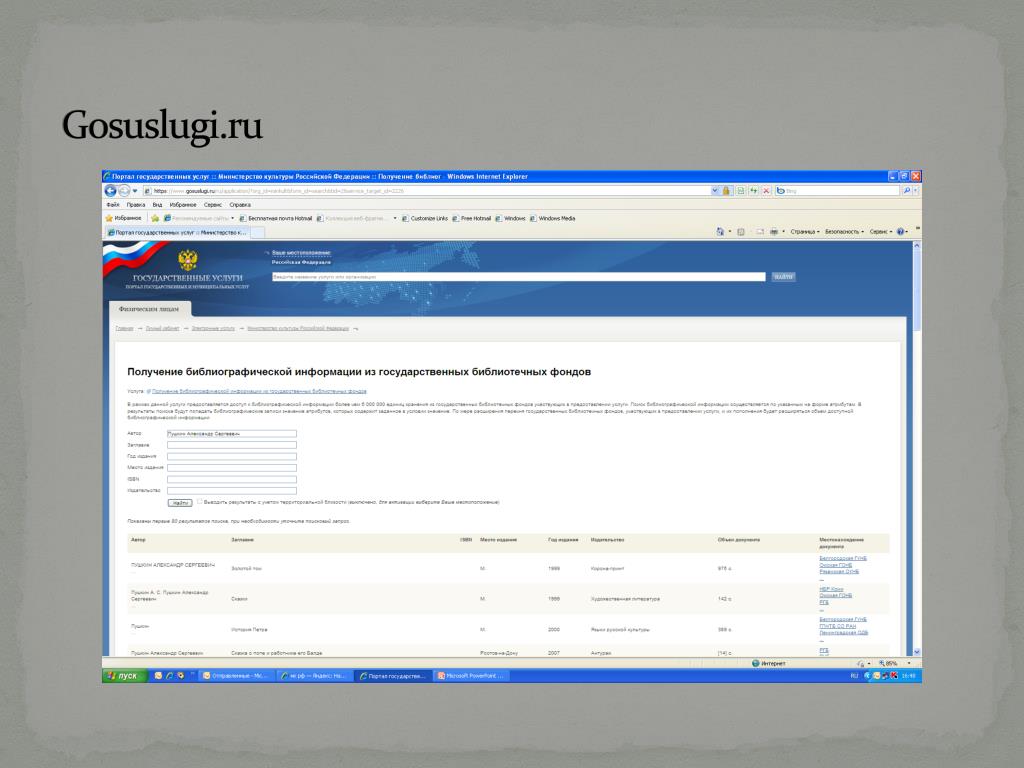Image resolution: width=1024 pixels, height=768 pixels.
Task: Open the Страница dropdown menu
Action: [805, 232]
